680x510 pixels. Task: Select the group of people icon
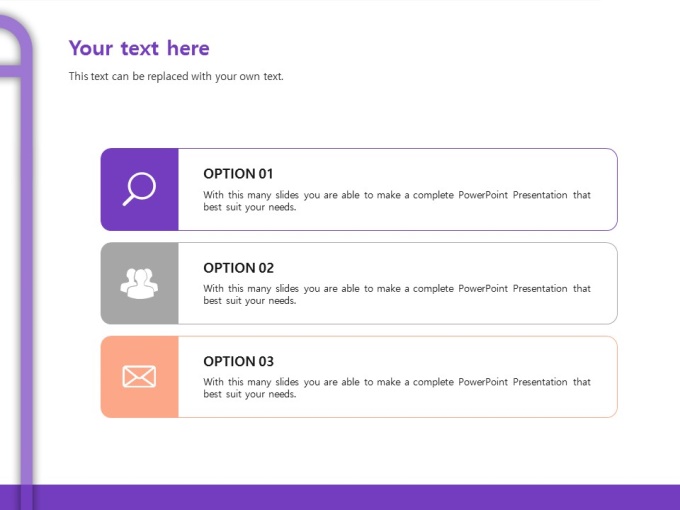[x=139, y=283]
